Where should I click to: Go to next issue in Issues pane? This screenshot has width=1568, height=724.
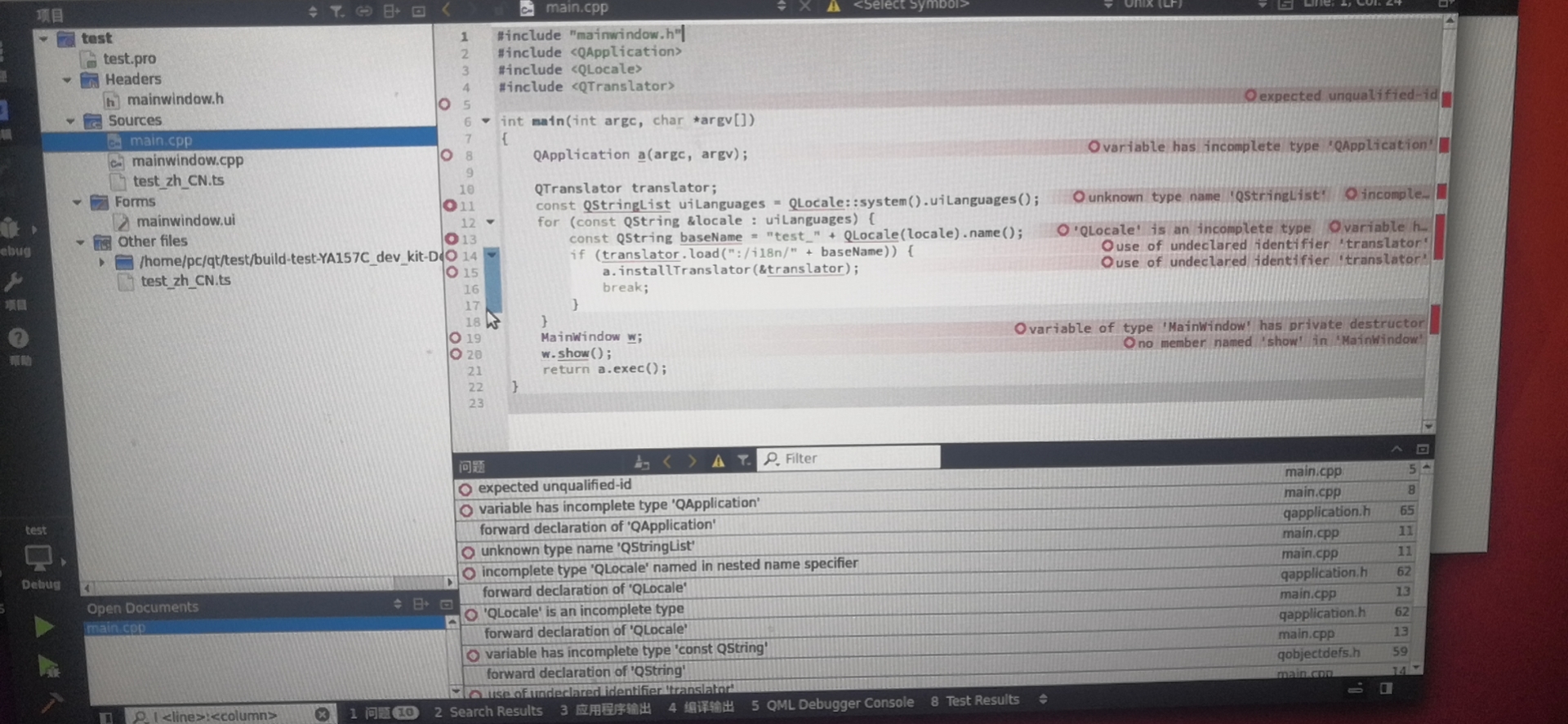[x=692, y=461]
